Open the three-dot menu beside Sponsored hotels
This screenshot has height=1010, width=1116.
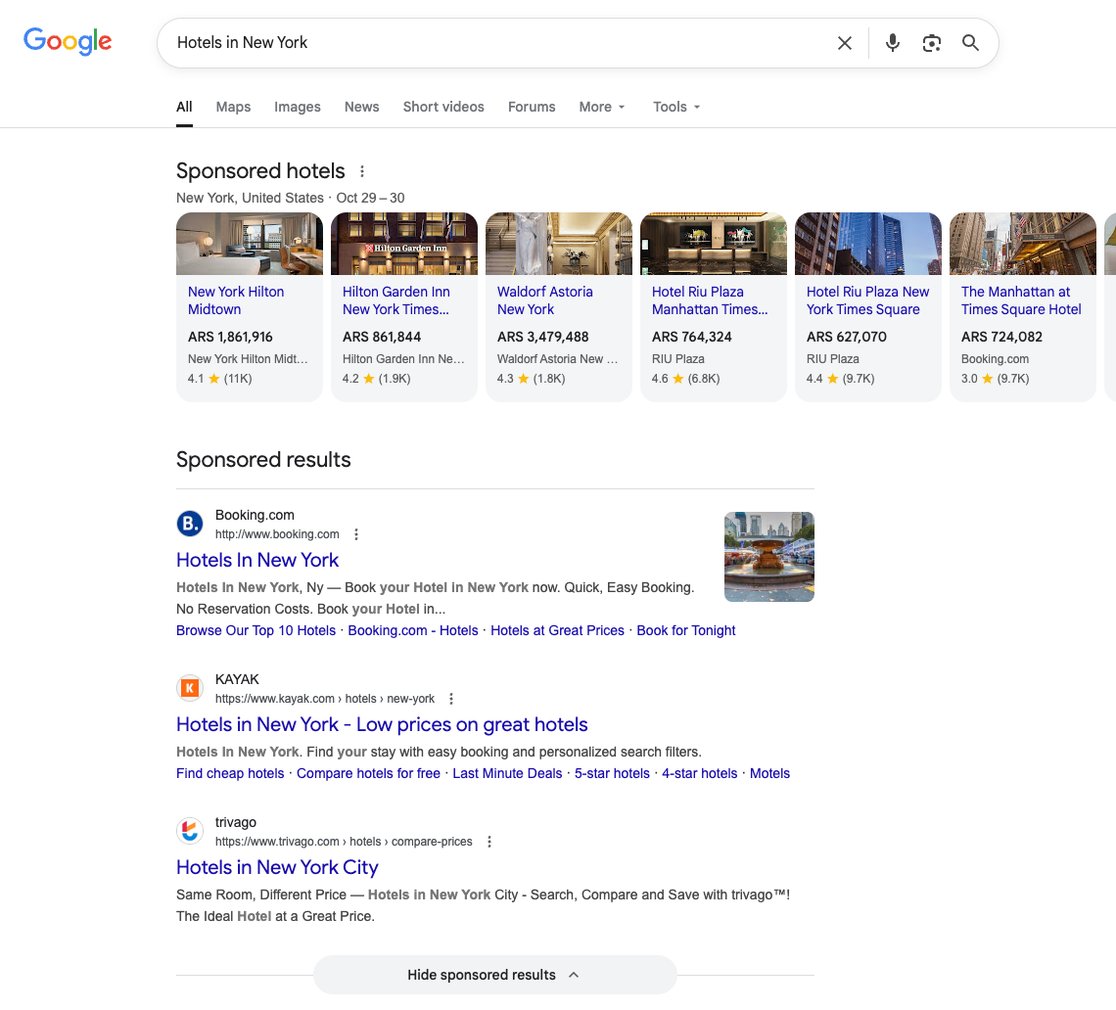click(x=362, y=171)
